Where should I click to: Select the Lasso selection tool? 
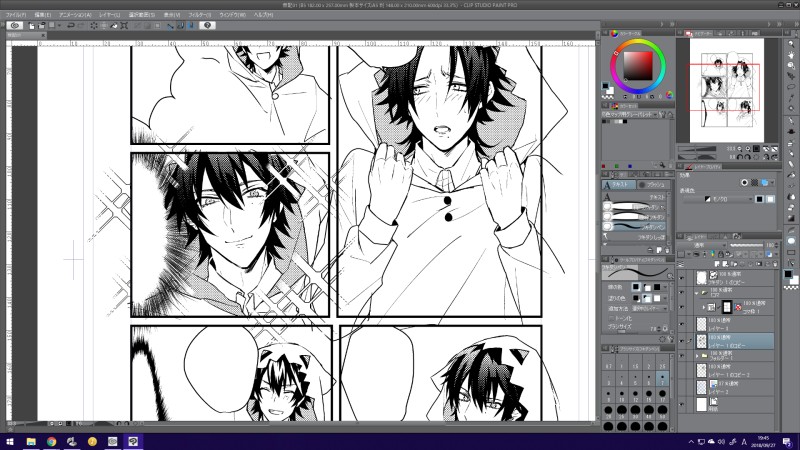click(791, 87)
